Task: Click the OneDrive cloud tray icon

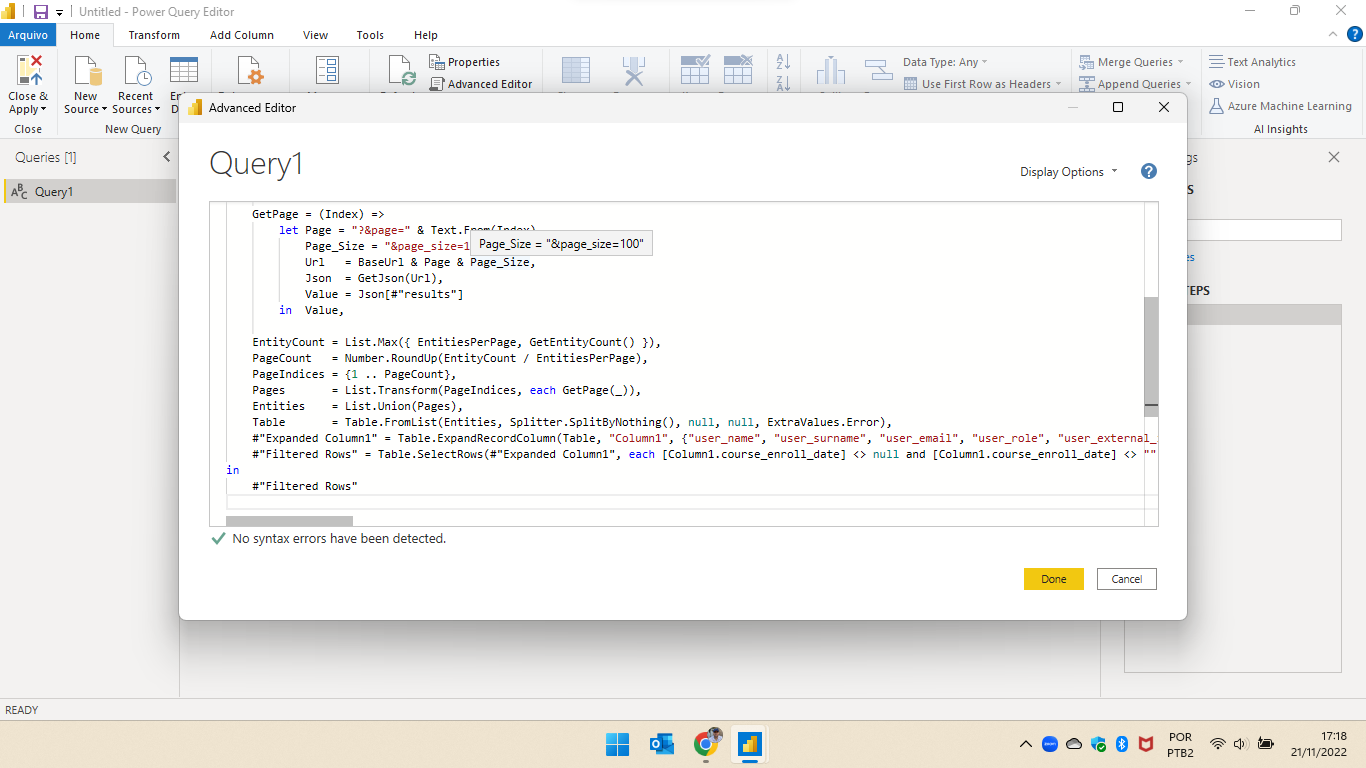Action: point(1074,744)
